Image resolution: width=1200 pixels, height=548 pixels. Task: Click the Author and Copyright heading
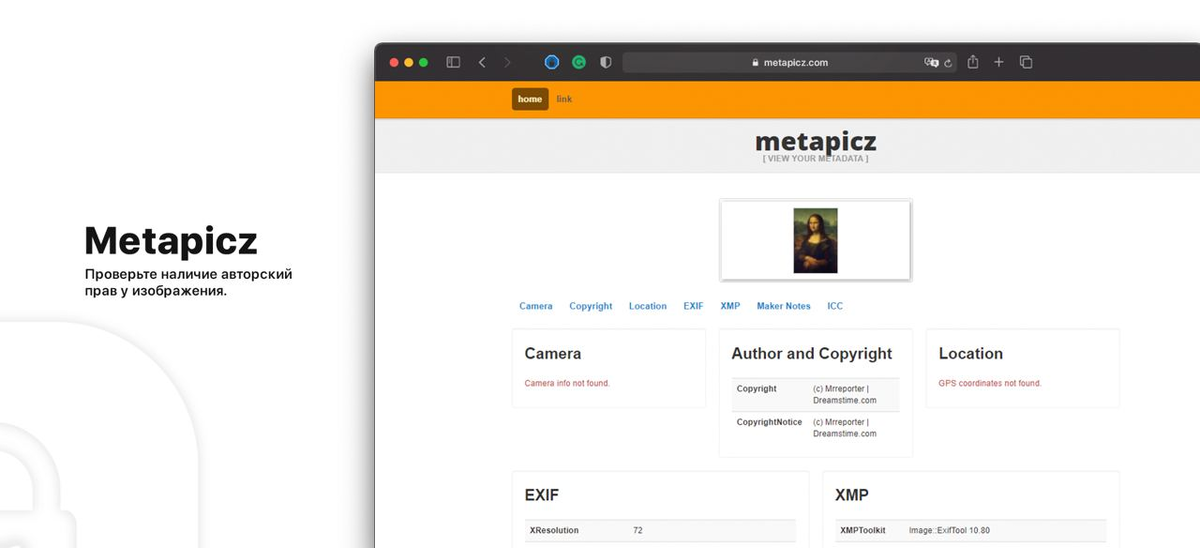click(x=812, y=353)
